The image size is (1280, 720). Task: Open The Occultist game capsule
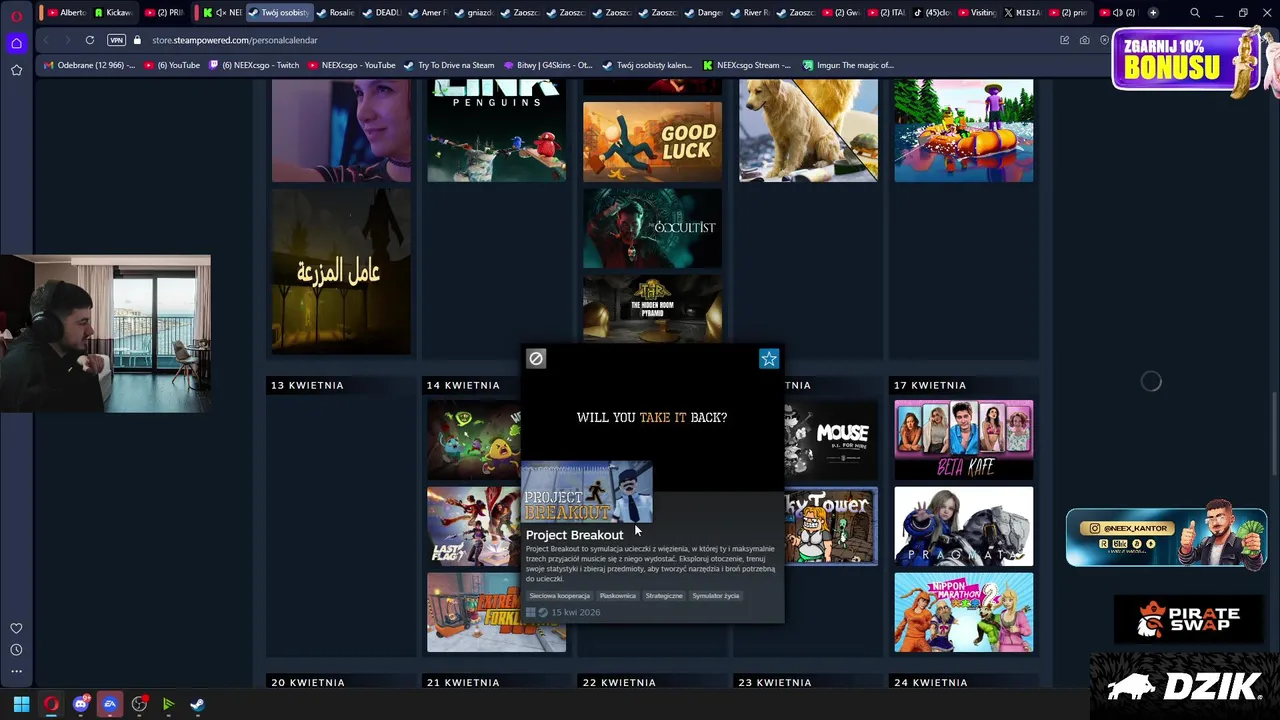tap(652, 228)
